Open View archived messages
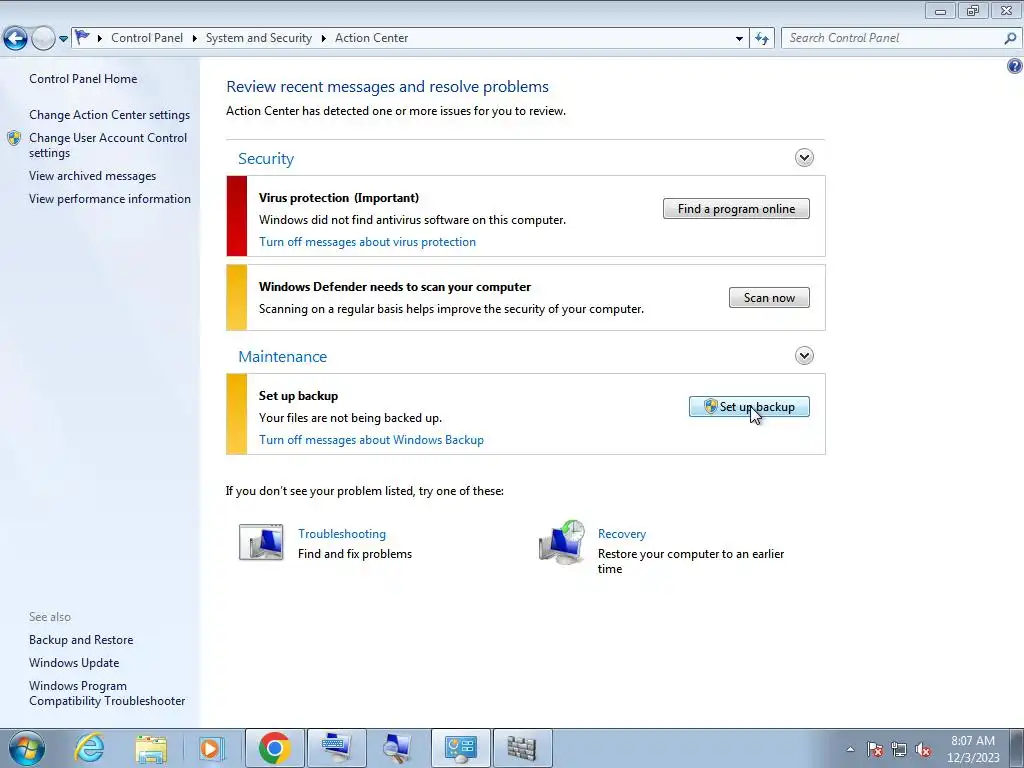This screenshot has width=1024, height=768. click(93, 176)
